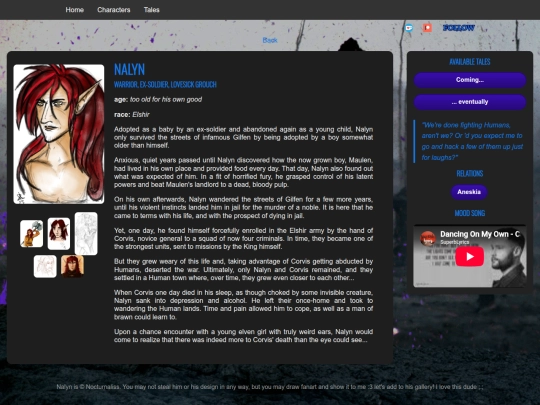Open the Patreon icon link
The width and height of the screenshot is (540, 405).
coord(427,28)
